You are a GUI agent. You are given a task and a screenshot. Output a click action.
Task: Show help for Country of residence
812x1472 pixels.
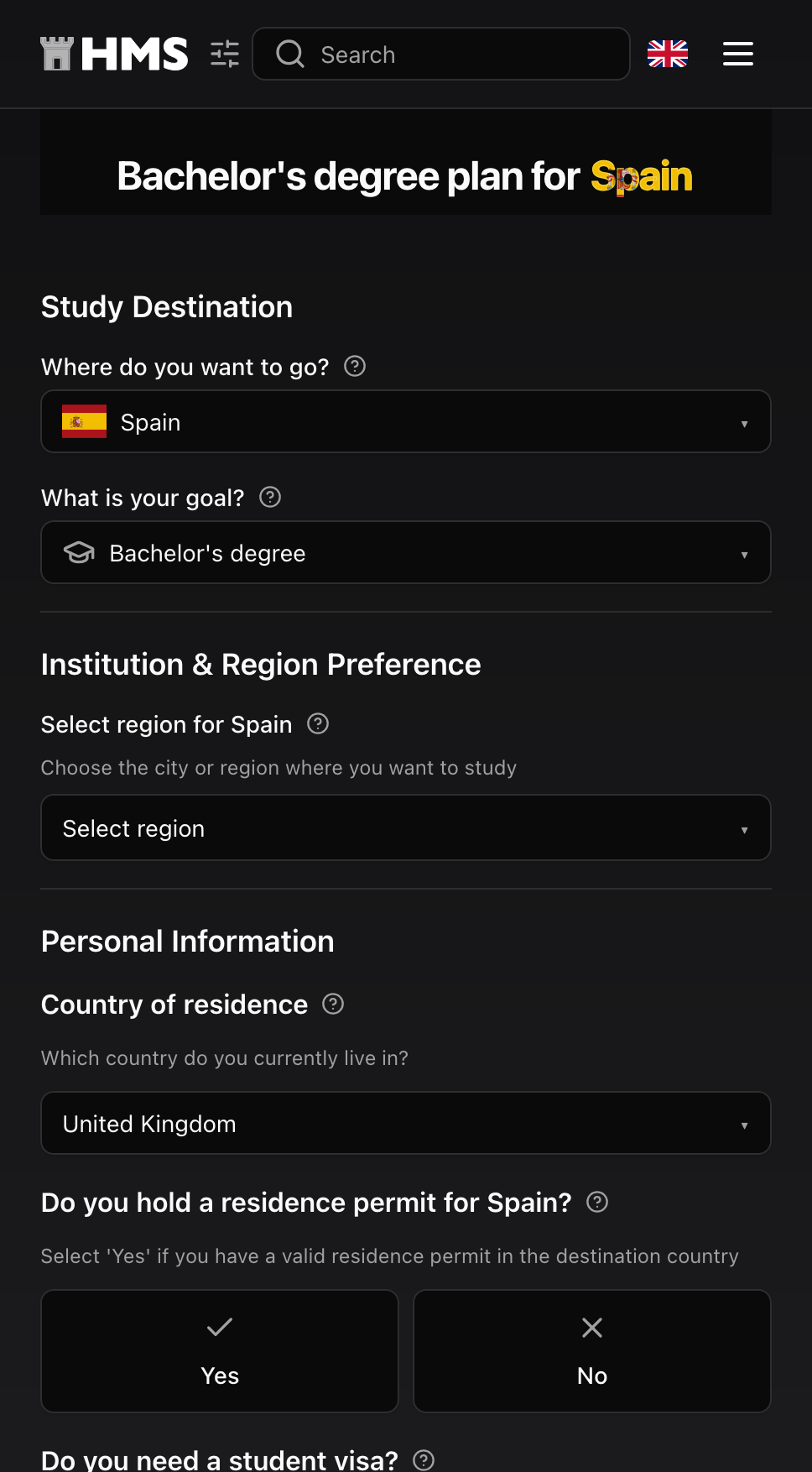pyautogui.click(x=333, y=1004)
